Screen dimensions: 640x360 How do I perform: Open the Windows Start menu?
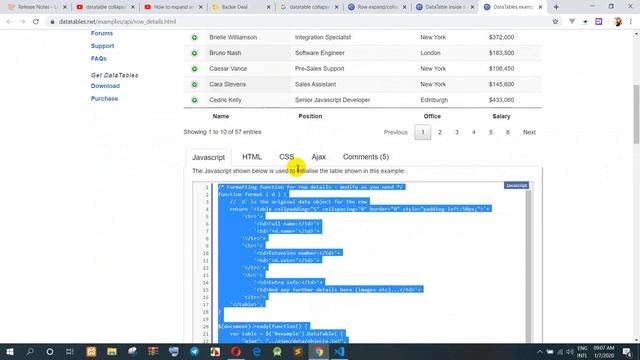pyautogui.click(x=10, y=352)
